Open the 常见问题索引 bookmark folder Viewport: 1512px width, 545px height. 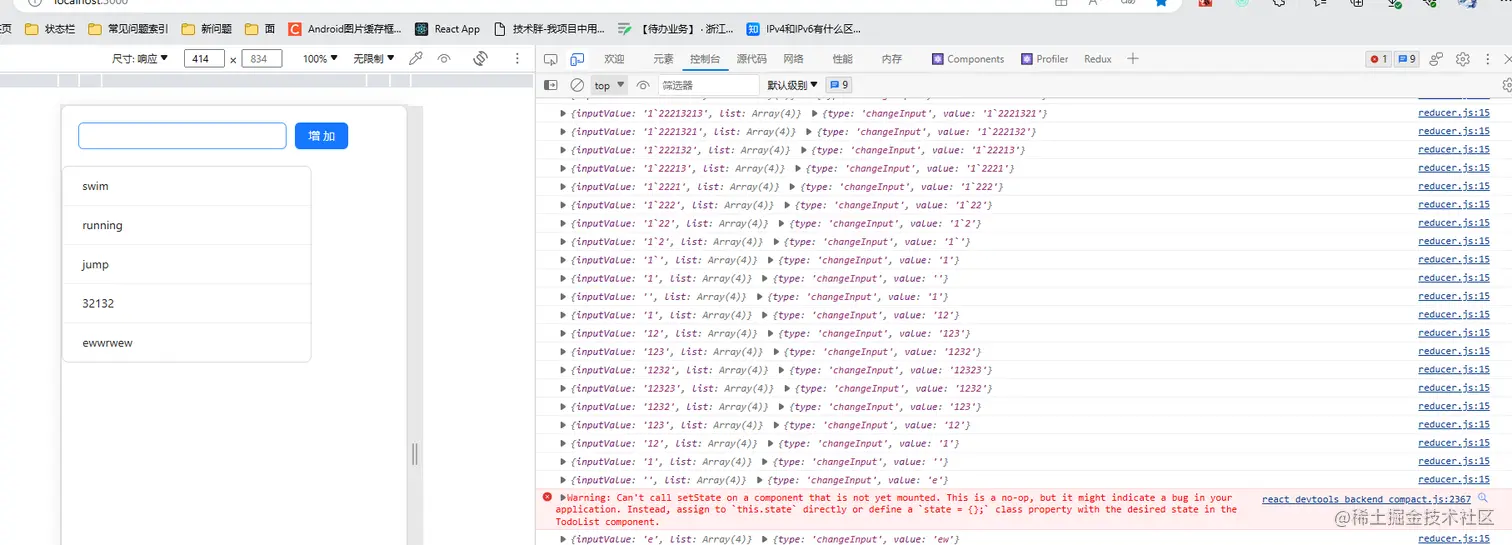coord(127,29)
